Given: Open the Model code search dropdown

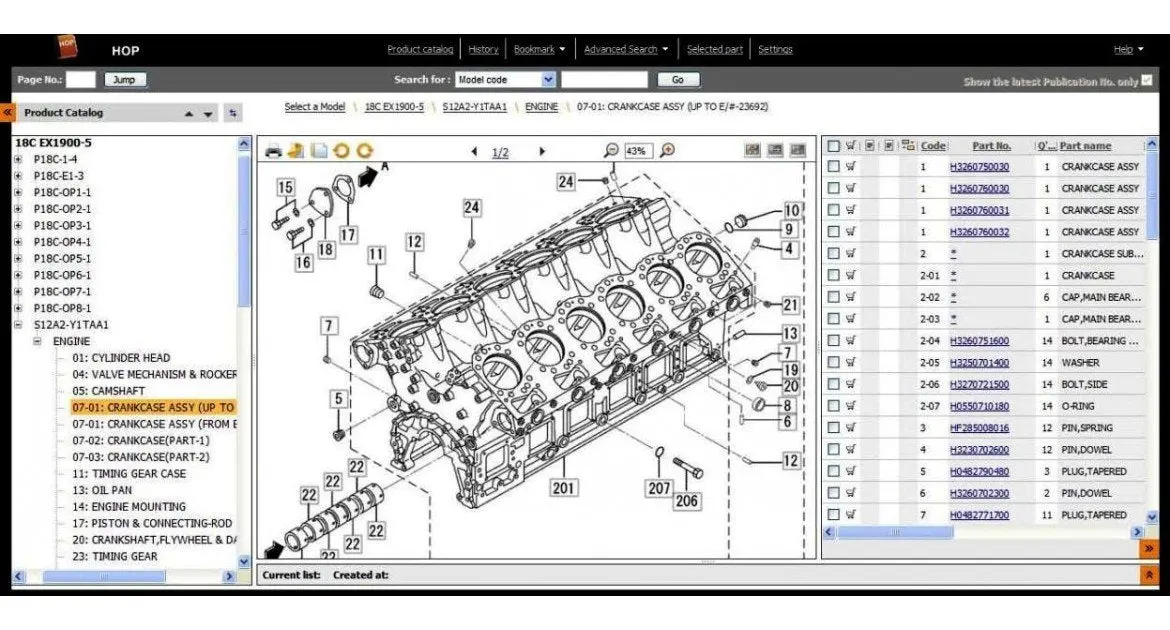Looking at the screenshot, I should tap(548, 79).
